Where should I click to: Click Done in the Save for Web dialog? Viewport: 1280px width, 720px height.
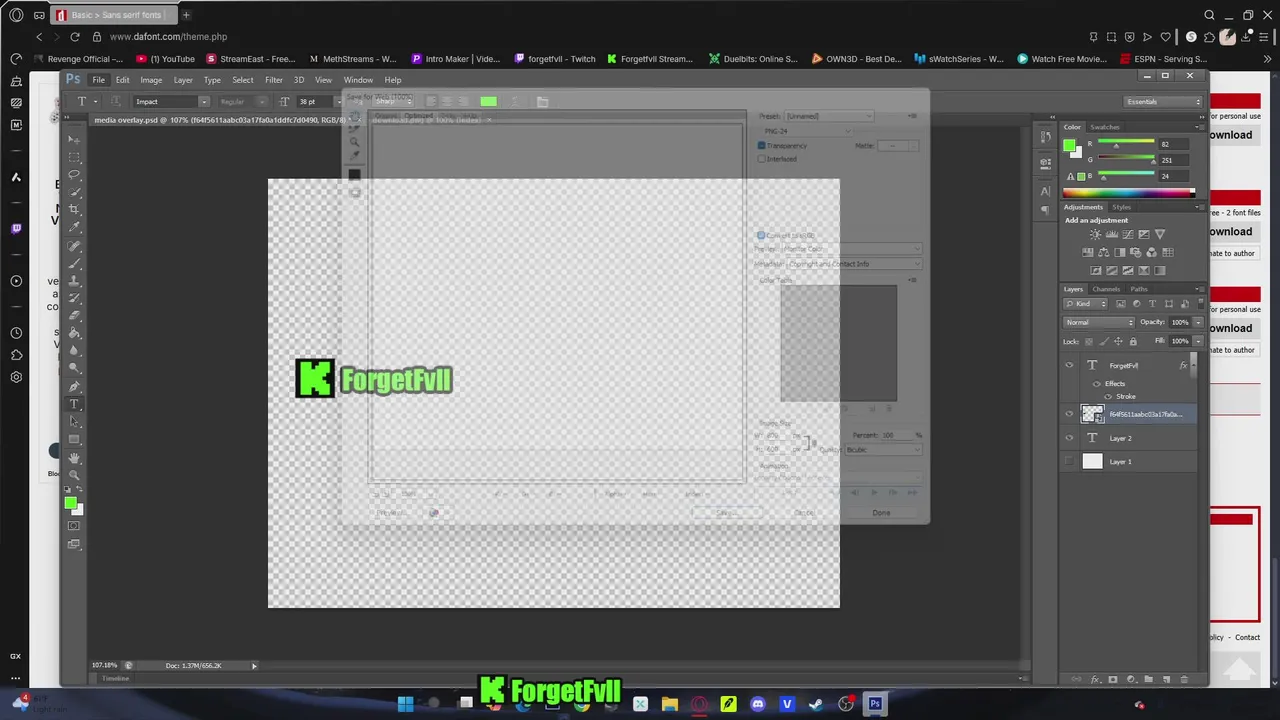coord(881,513)
